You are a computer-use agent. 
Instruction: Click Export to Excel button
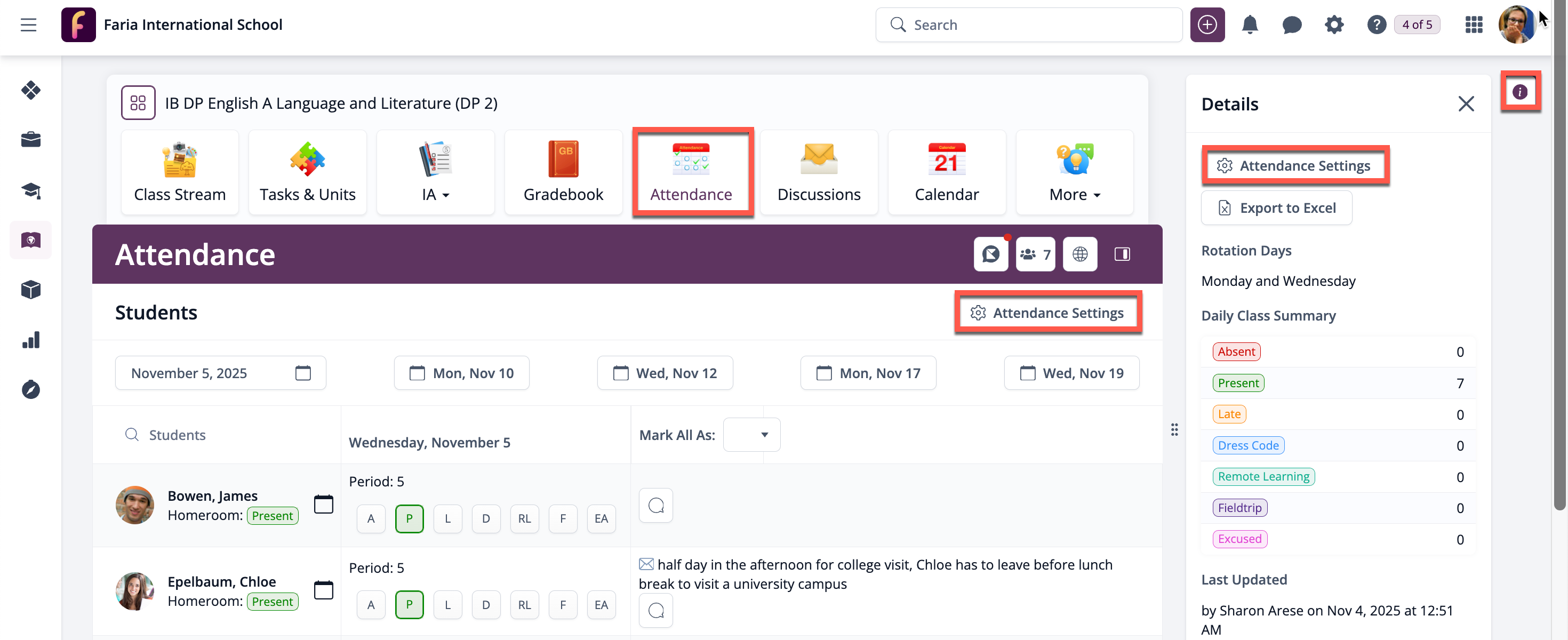[x=1276, y=208]
